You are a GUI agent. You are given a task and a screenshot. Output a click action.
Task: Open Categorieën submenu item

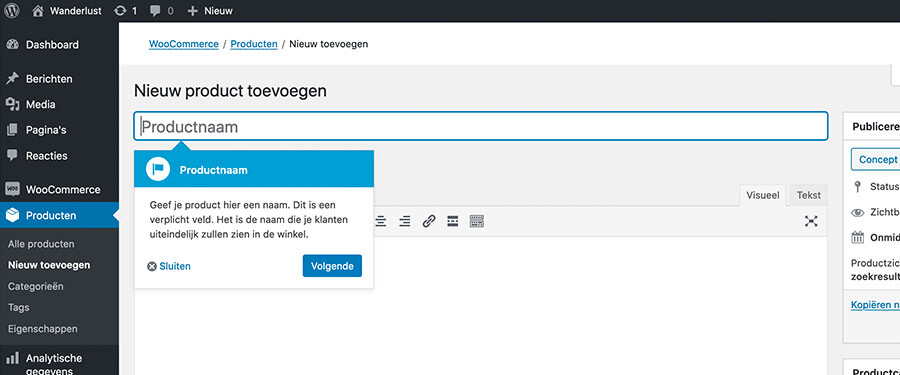pos(36,286)
